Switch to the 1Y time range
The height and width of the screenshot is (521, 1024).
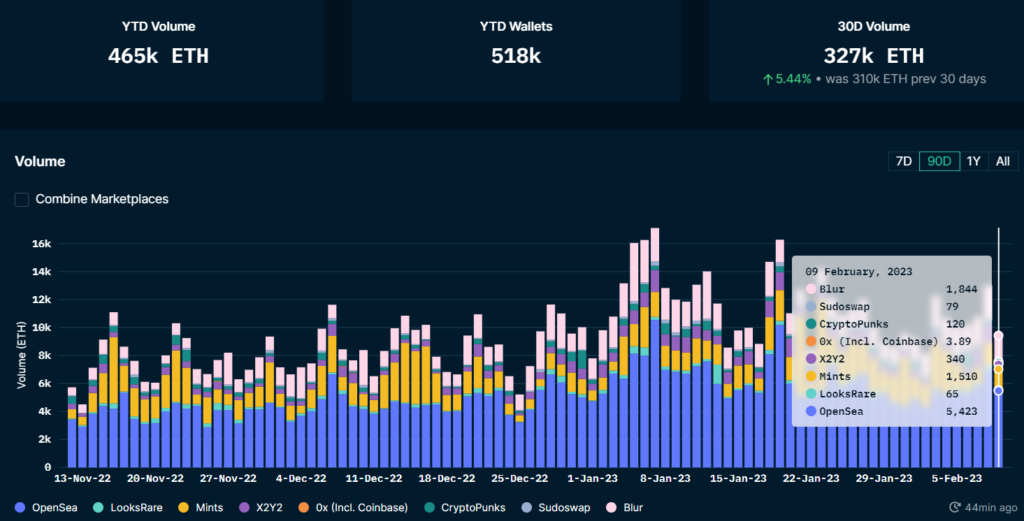[x=973, y=161]
